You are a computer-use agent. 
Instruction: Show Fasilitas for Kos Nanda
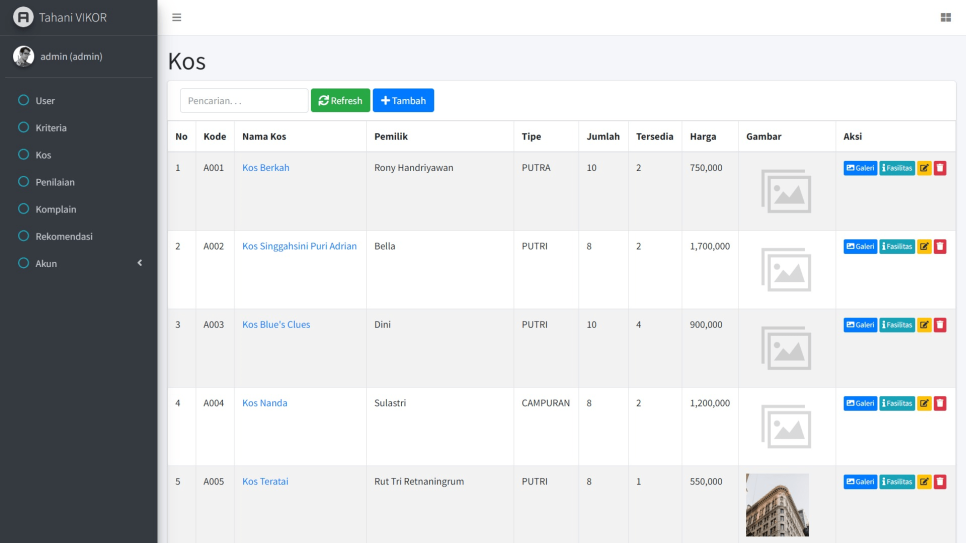point(897,403)
